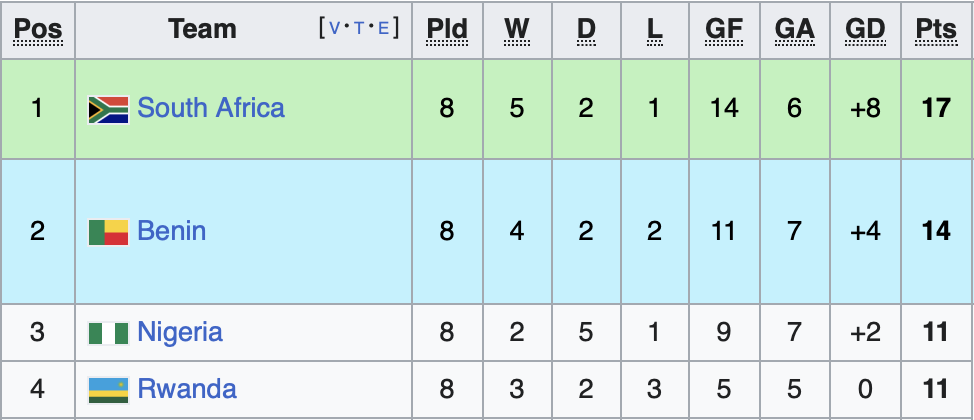
Task: Click the GA column header
Action: point(794,30)
